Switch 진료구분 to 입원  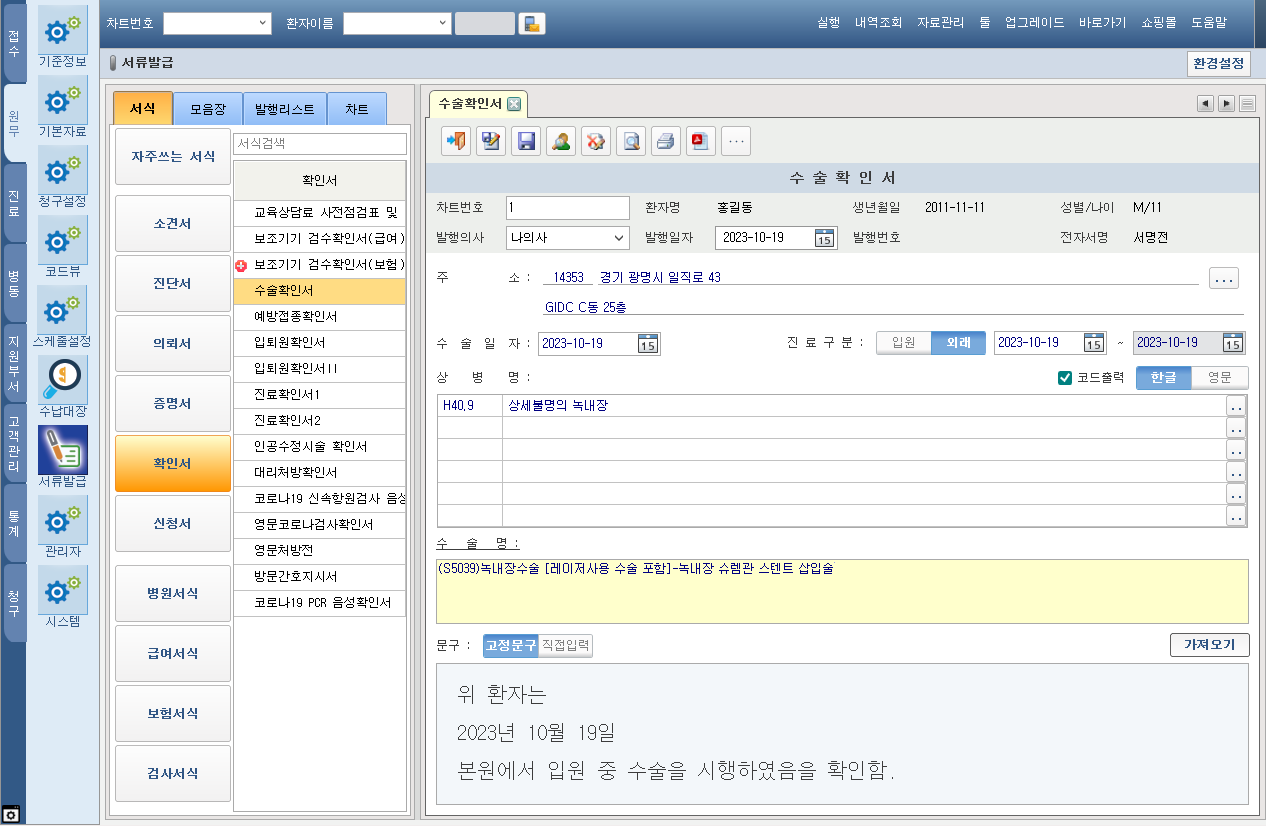903,343
